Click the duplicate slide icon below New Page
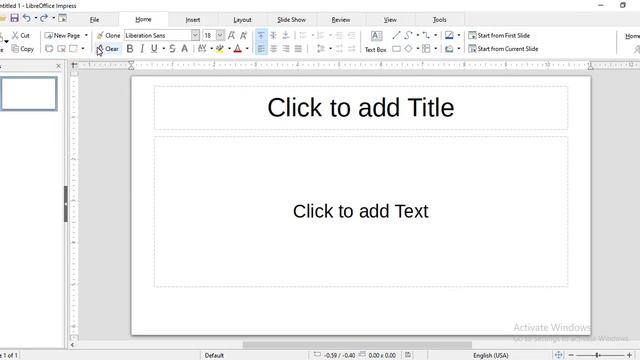640x360 pixels. coord(49,49)
